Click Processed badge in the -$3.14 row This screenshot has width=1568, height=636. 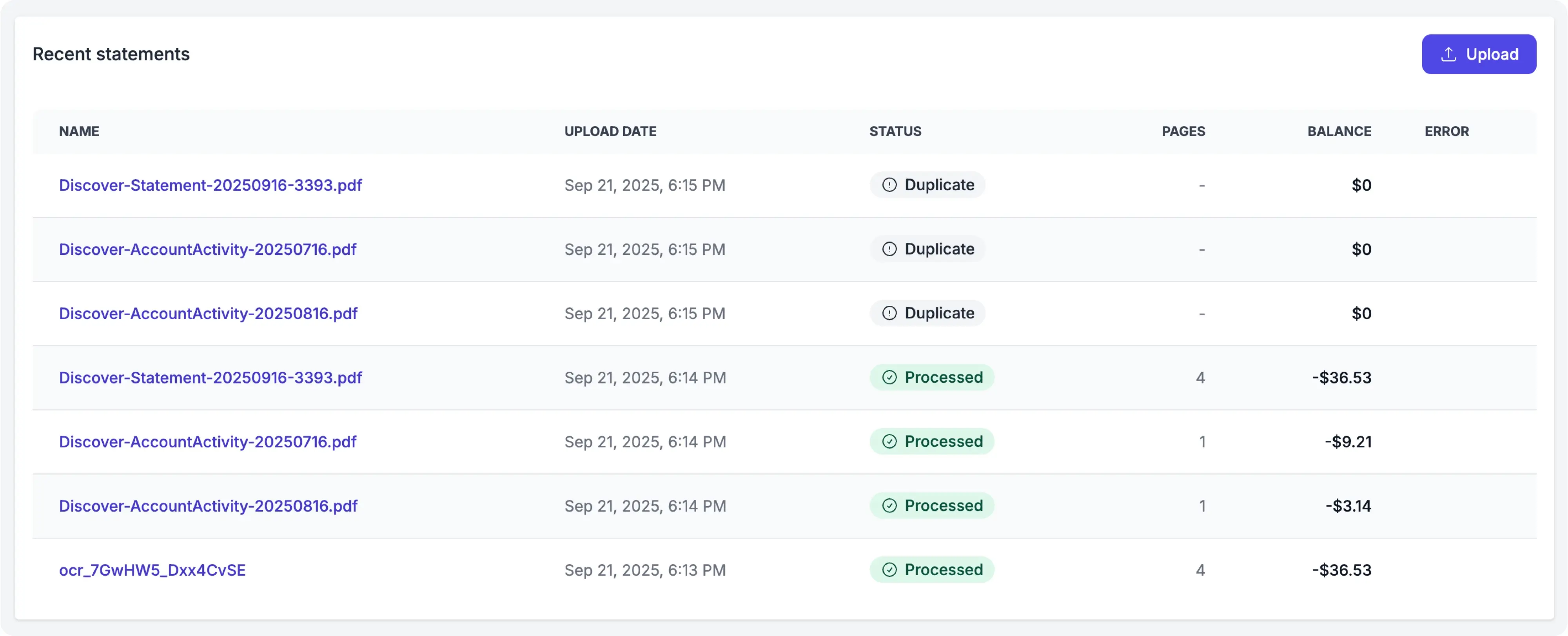[x=931, y=506]
